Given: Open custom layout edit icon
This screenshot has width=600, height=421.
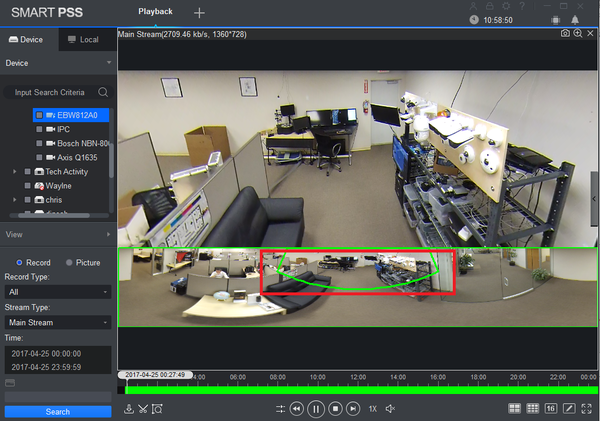Looking at the screenshot, I should click(x=569, y=408).
